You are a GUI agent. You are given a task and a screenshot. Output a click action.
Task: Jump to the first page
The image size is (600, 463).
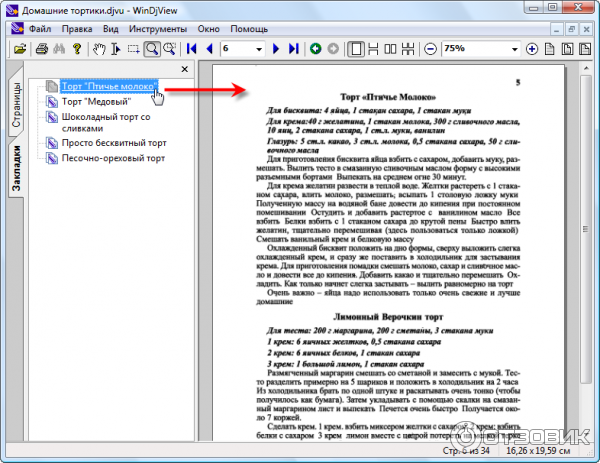coord(191,48)
